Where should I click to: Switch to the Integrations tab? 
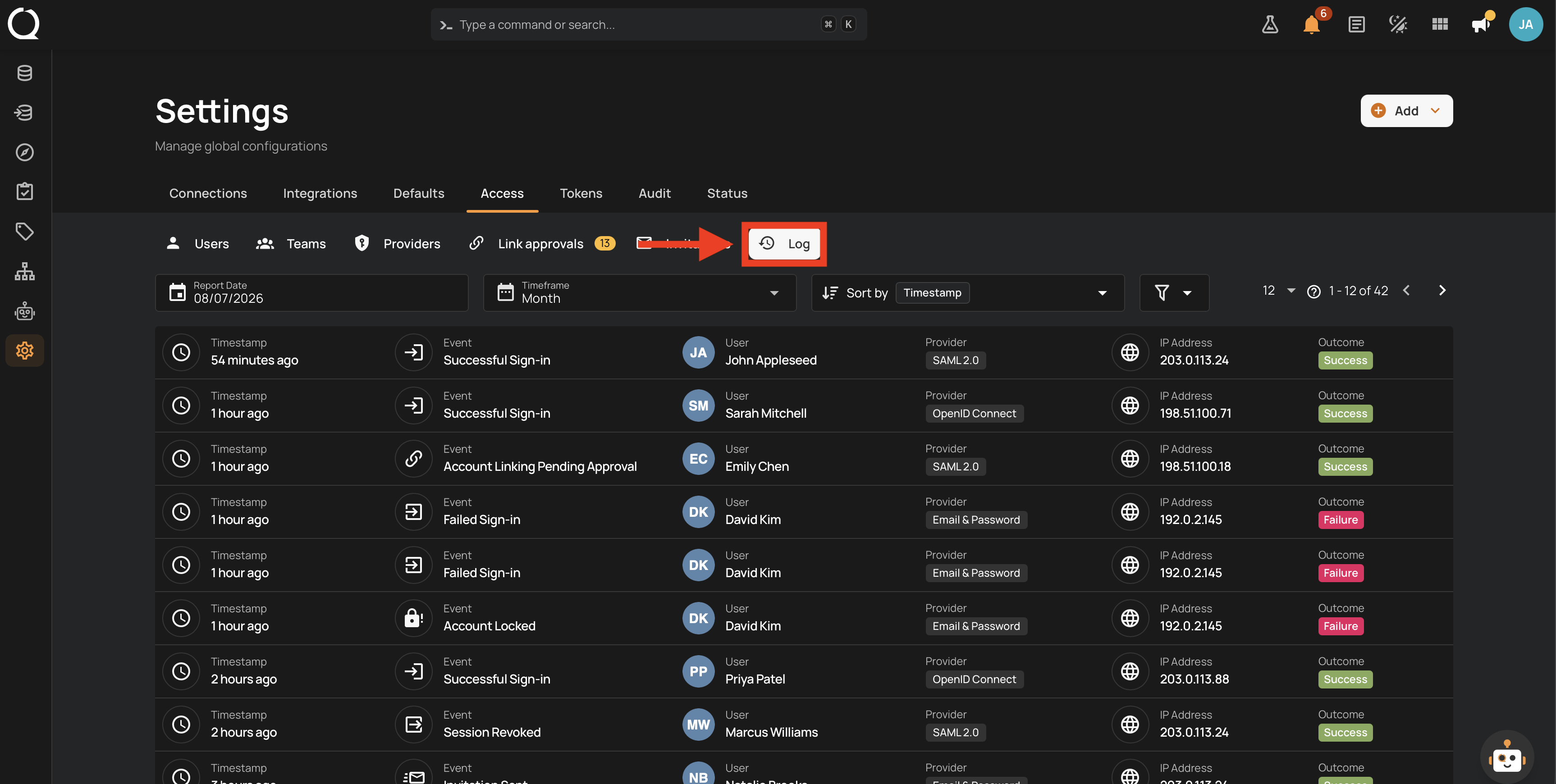click(320, 193)
